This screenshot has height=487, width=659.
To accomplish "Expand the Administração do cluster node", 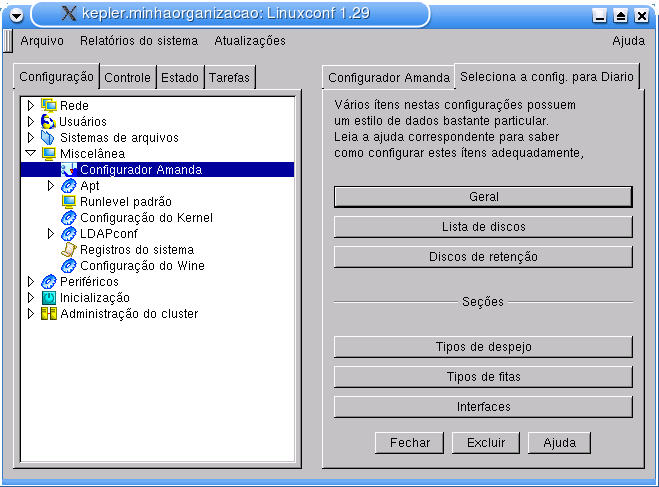I will [30, 313].
